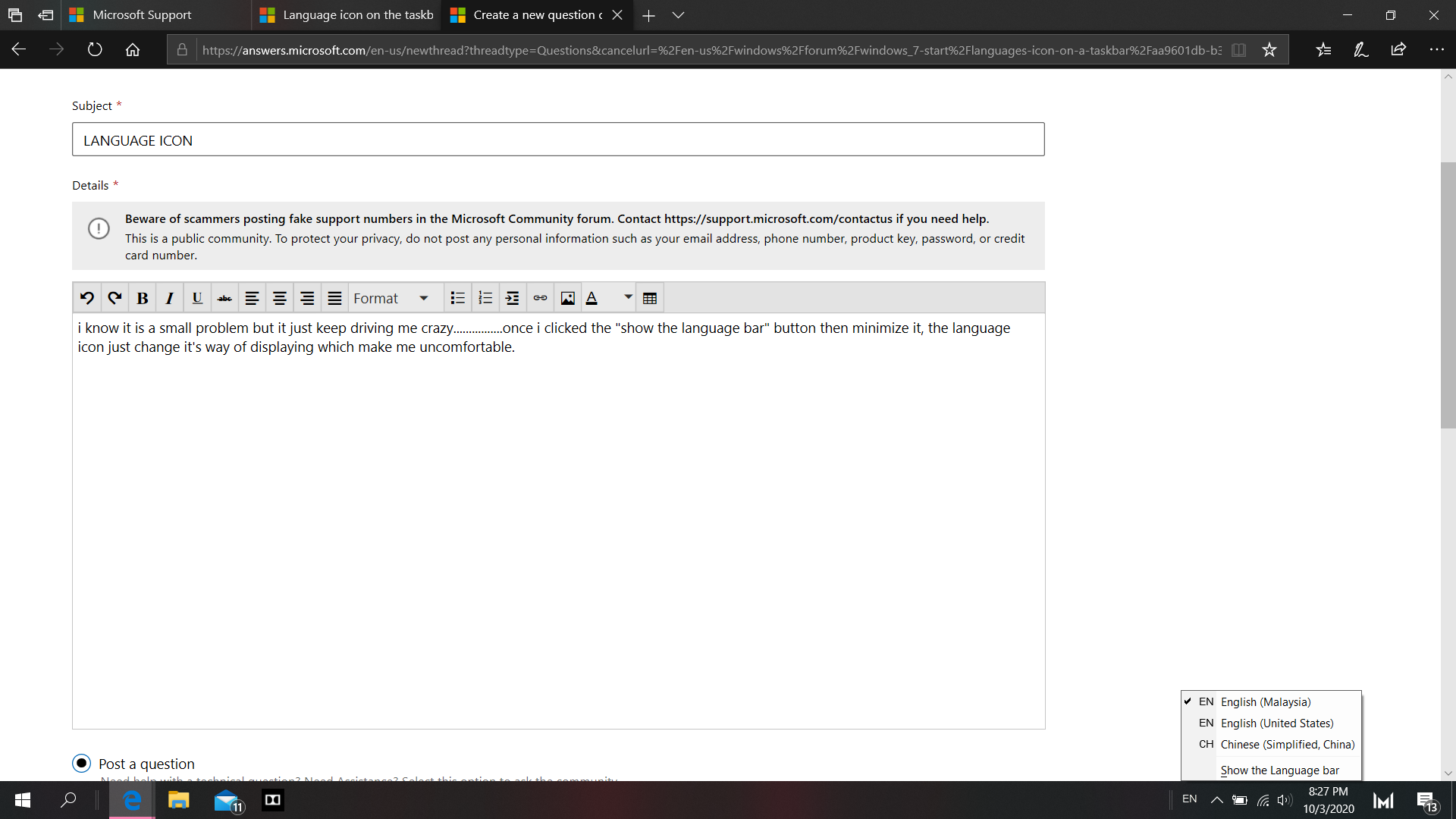Toggle bold formatting in the editor

[x=142, y=298]
